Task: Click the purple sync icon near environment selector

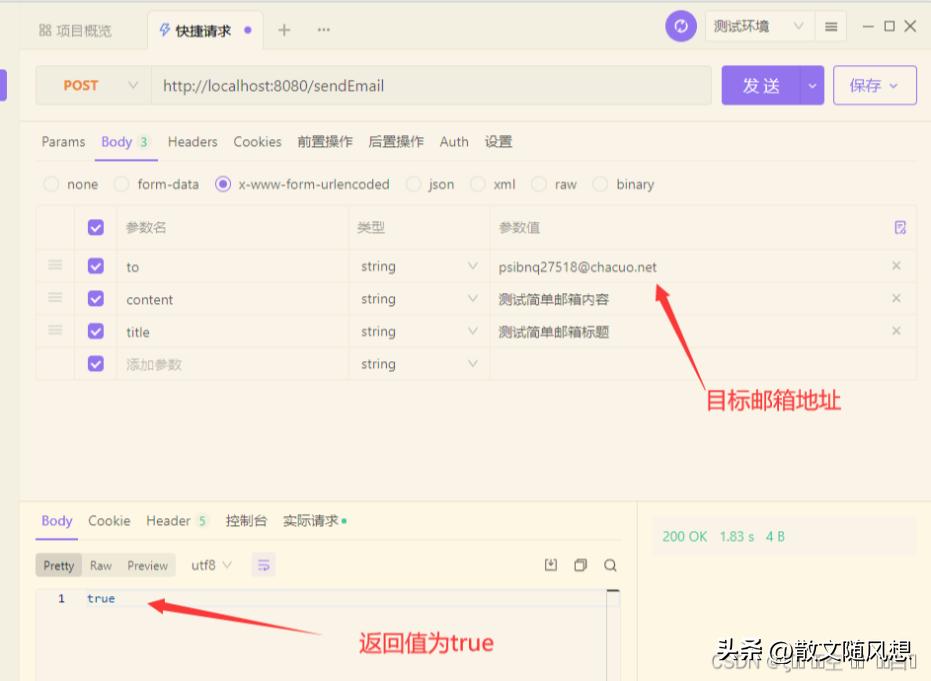Action: click(681, 26)
